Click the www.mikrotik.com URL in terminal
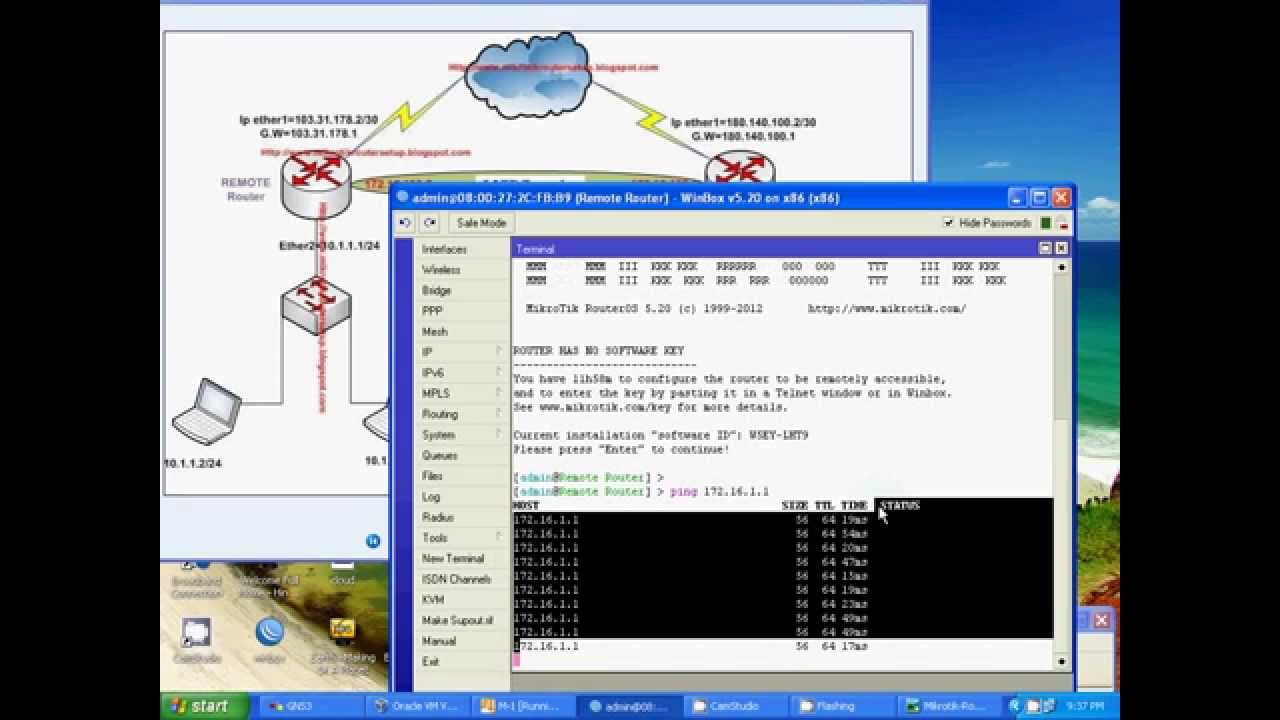Image resolution: width=1280 pixels, height=720 pixels. 886,309
